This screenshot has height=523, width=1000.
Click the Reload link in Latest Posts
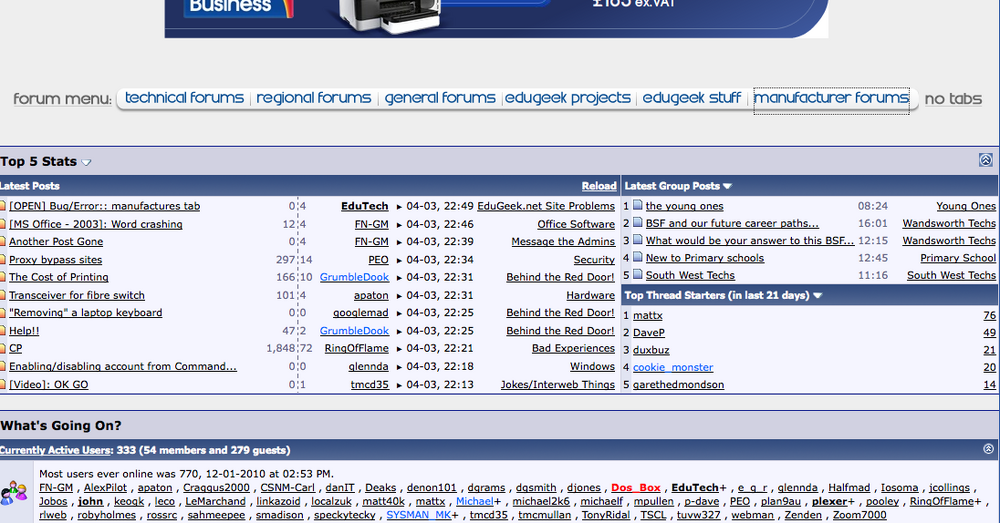[599, 186]
